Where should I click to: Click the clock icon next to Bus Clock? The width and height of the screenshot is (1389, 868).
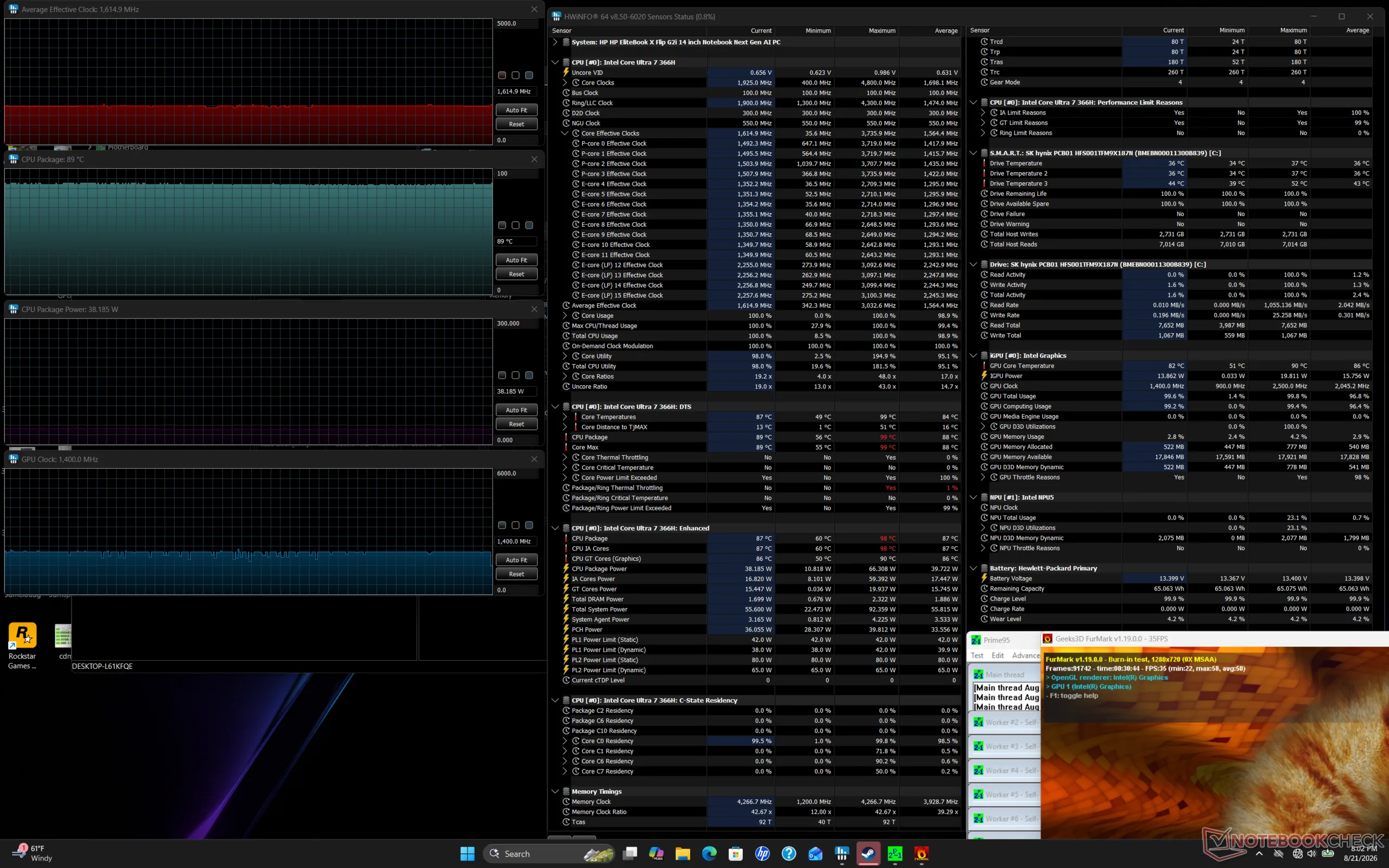click(566, 93)
